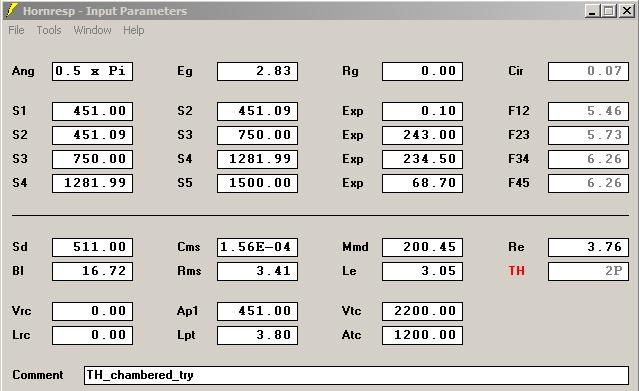This screenshot has height=391, width=639.
Task: Click the S4 field beside the S5 field
Action: click(x=93, y=183)
